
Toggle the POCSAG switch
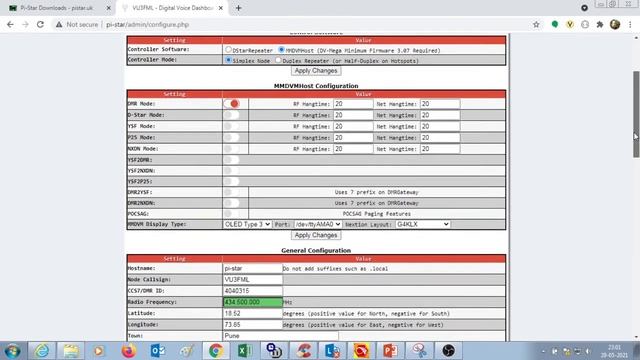click(x=231, y=213)
